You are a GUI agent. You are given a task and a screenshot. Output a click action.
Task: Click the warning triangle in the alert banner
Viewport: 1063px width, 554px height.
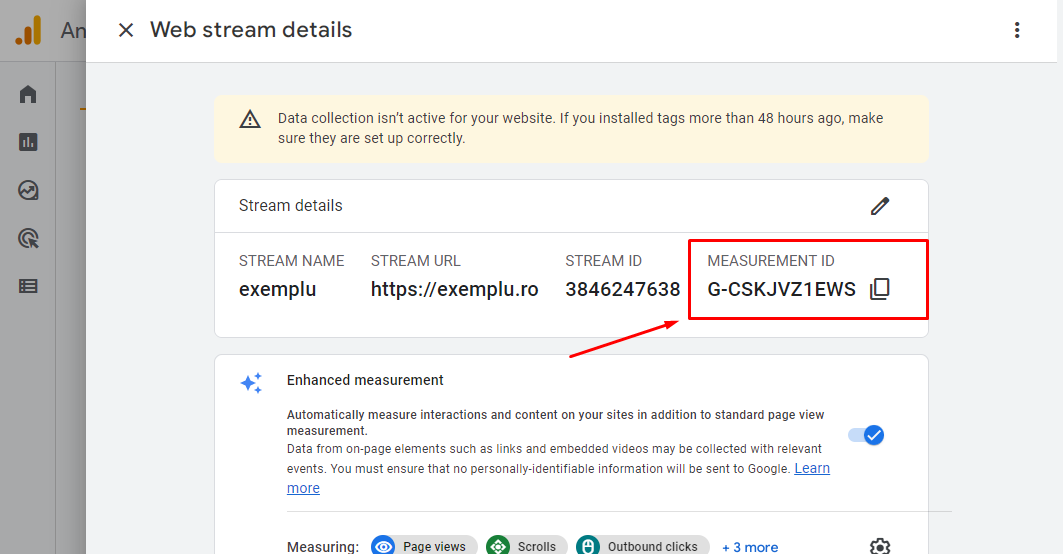[250, 120]
